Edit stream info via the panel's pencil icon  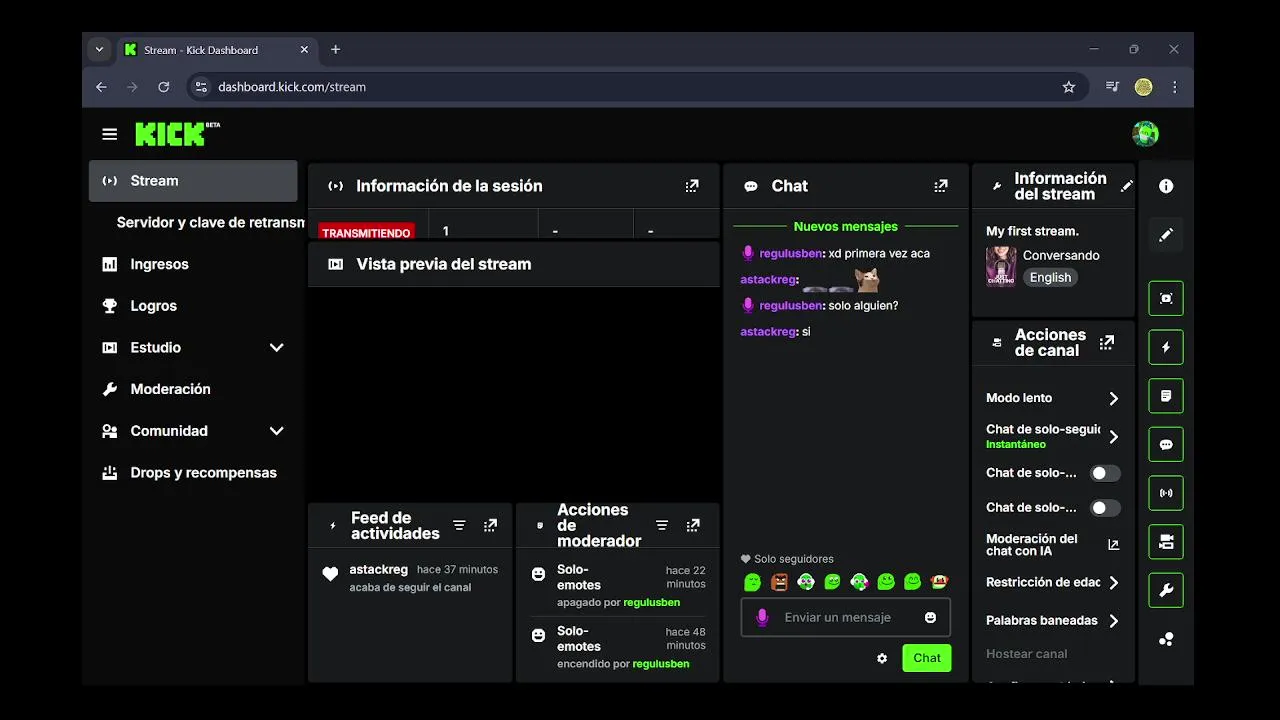coord(1127,186)
